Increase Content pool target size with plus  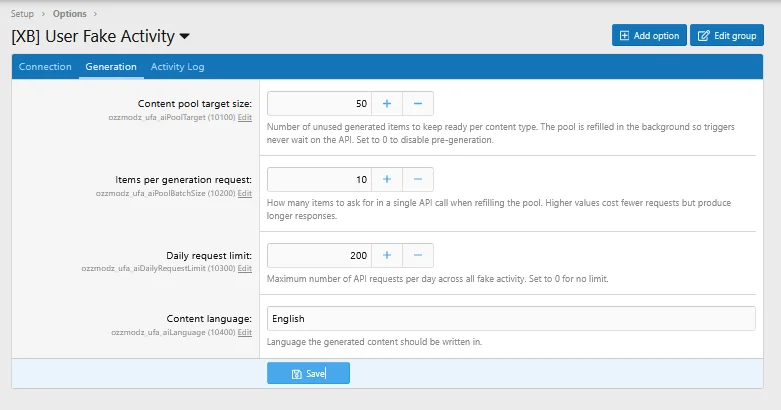[x=387, y=104]
